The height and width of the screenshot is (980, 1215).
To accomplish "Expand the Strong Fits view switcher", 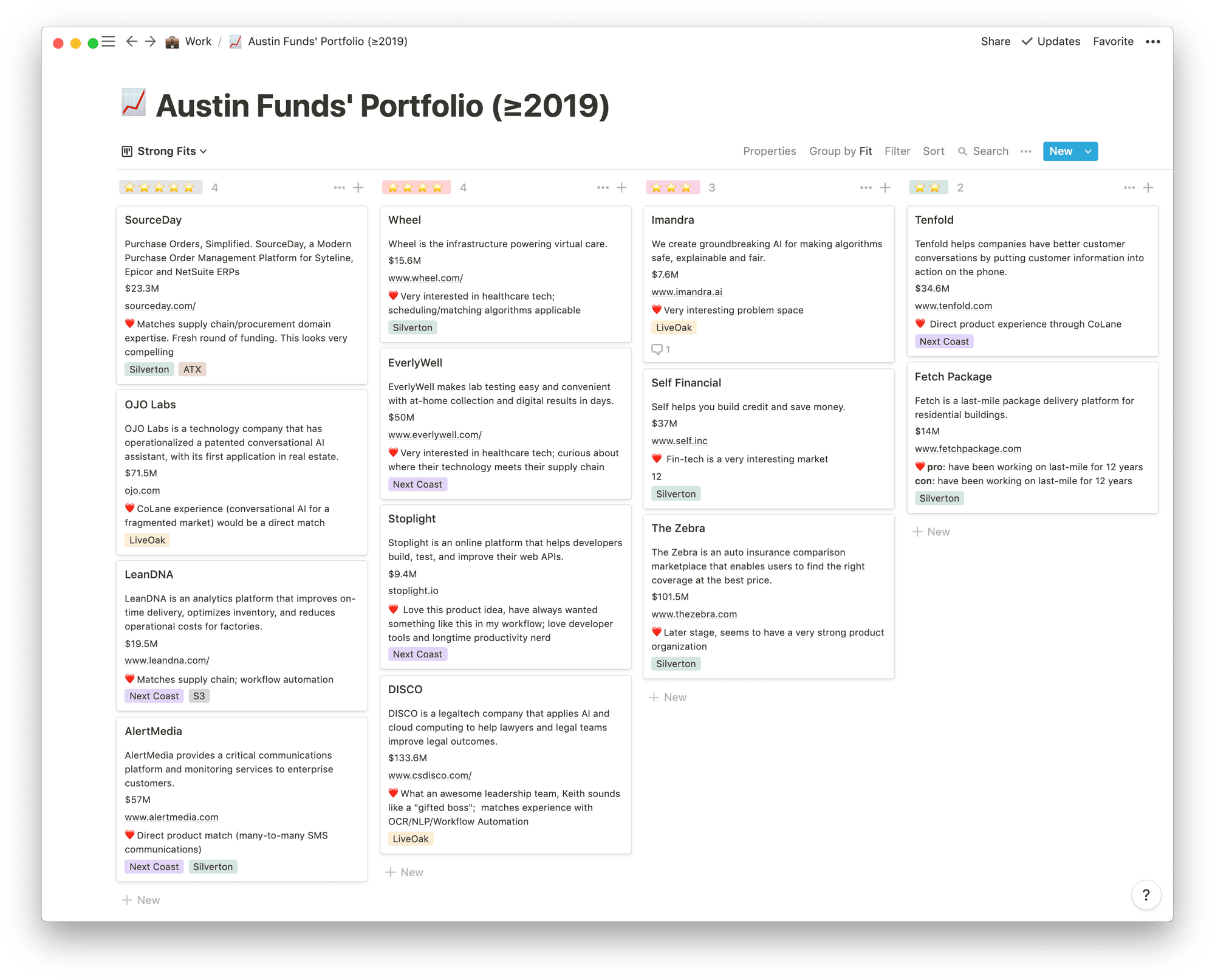I will tap(165, 151).
